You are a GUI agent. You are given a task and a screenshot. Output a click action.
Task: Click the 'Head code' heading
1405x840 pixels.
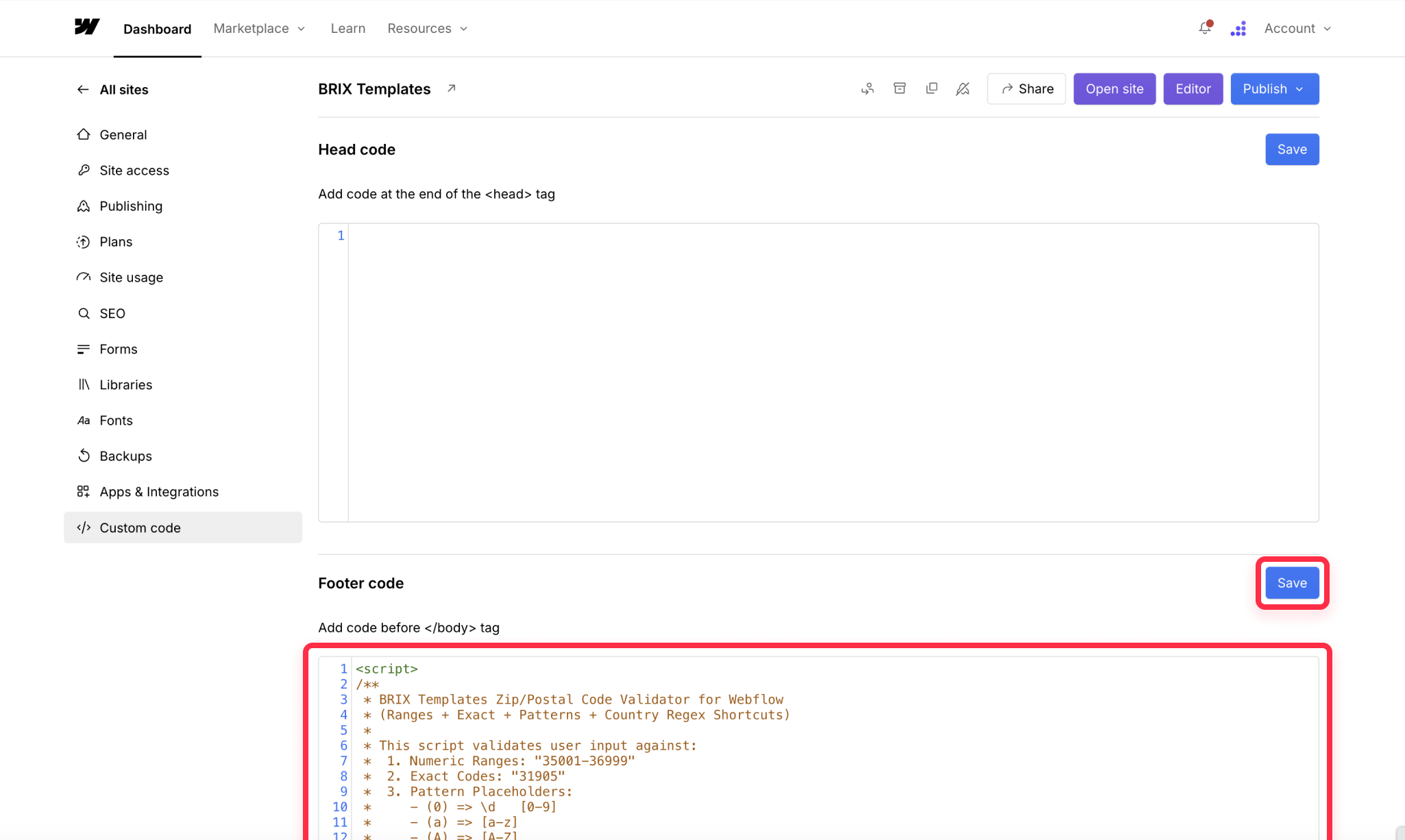point(356,149)
